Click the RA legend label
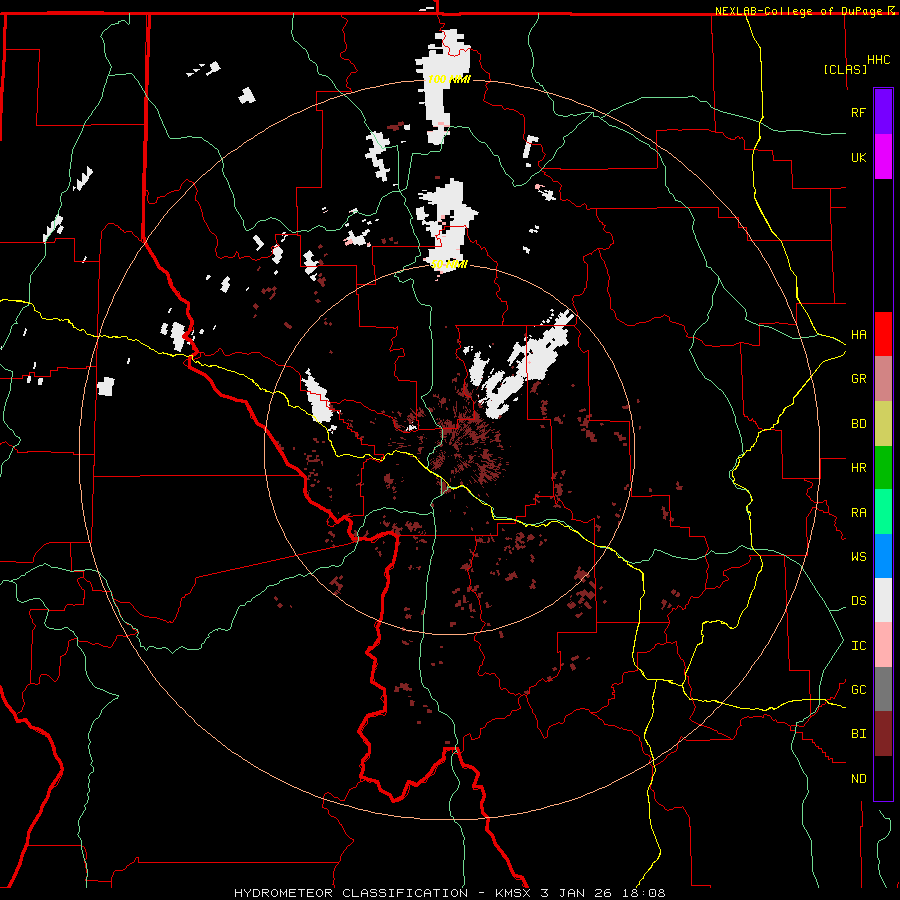This screenshot has height=900, width=900. tap(859, 513)
